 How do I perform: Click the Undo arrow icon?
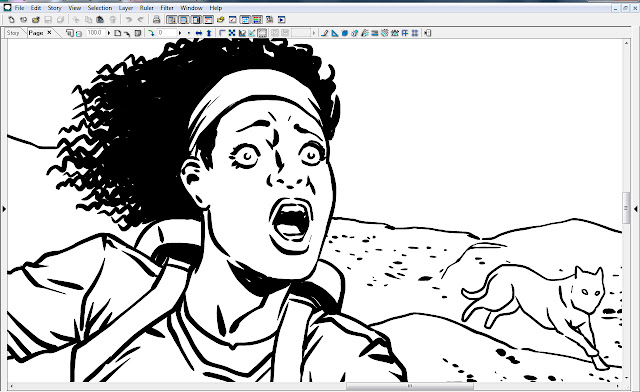(x=129, y=20)
